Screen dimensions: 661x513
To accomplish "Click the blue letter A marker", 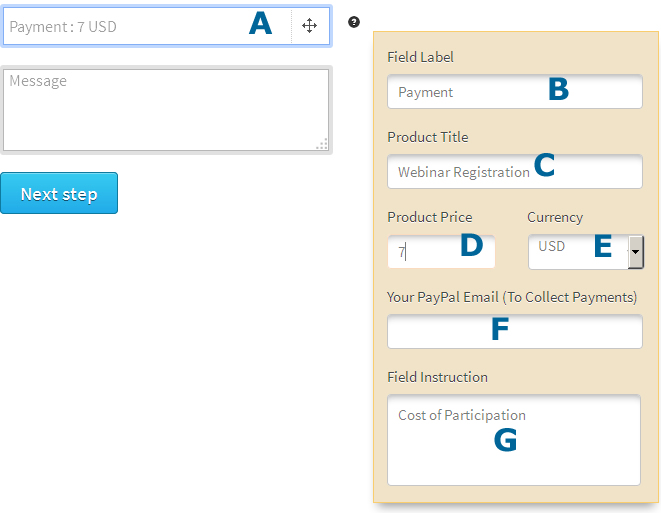I will tap(260, 23).
